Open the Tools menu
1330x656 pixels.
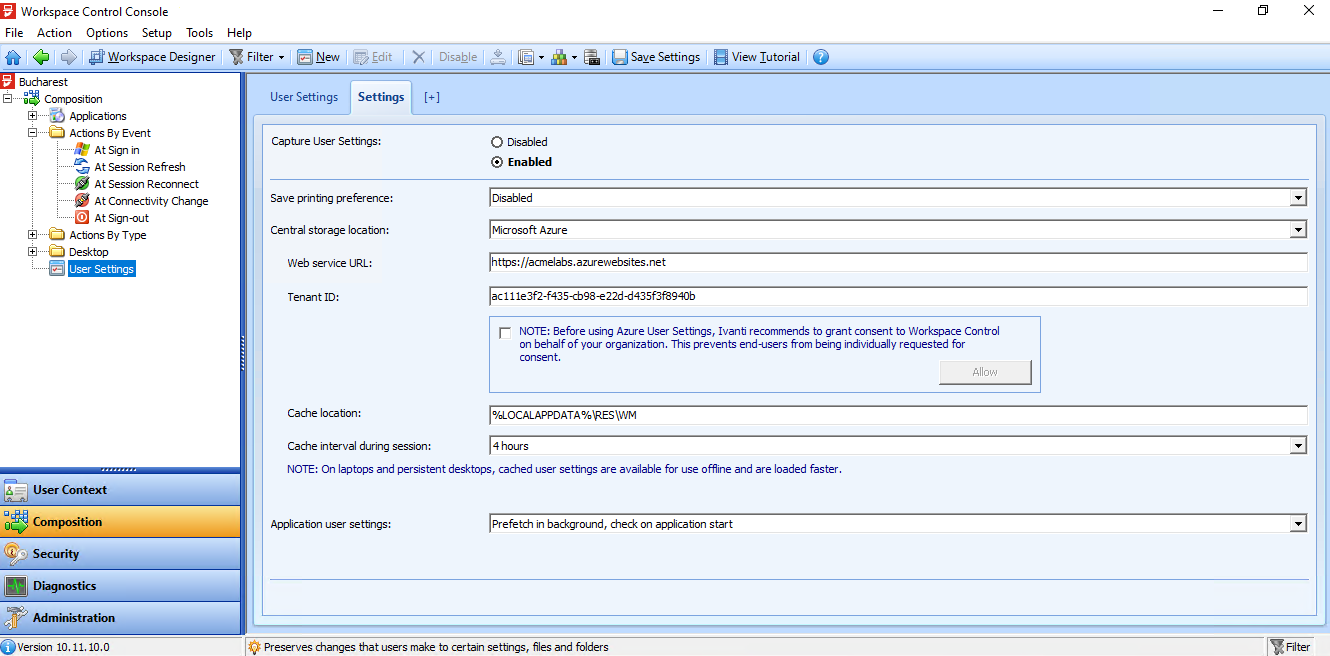point(199,32)
